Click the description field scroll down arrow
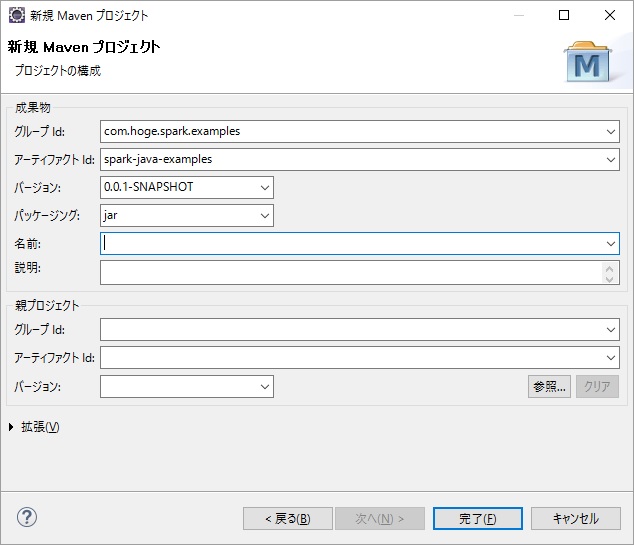This screenshot has width=634, height=545. [x=610, y=279]
